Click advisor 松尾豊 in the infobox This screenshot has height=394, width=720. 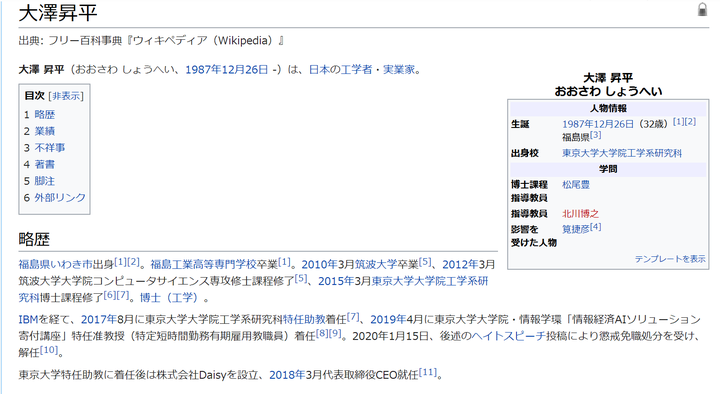[x=576, y=185]
